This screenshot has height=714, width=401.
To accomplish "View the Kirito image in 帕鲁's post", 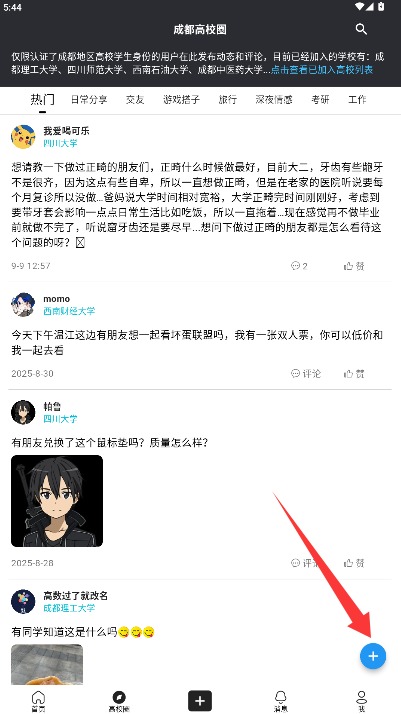I will click(x=57, y=501).
